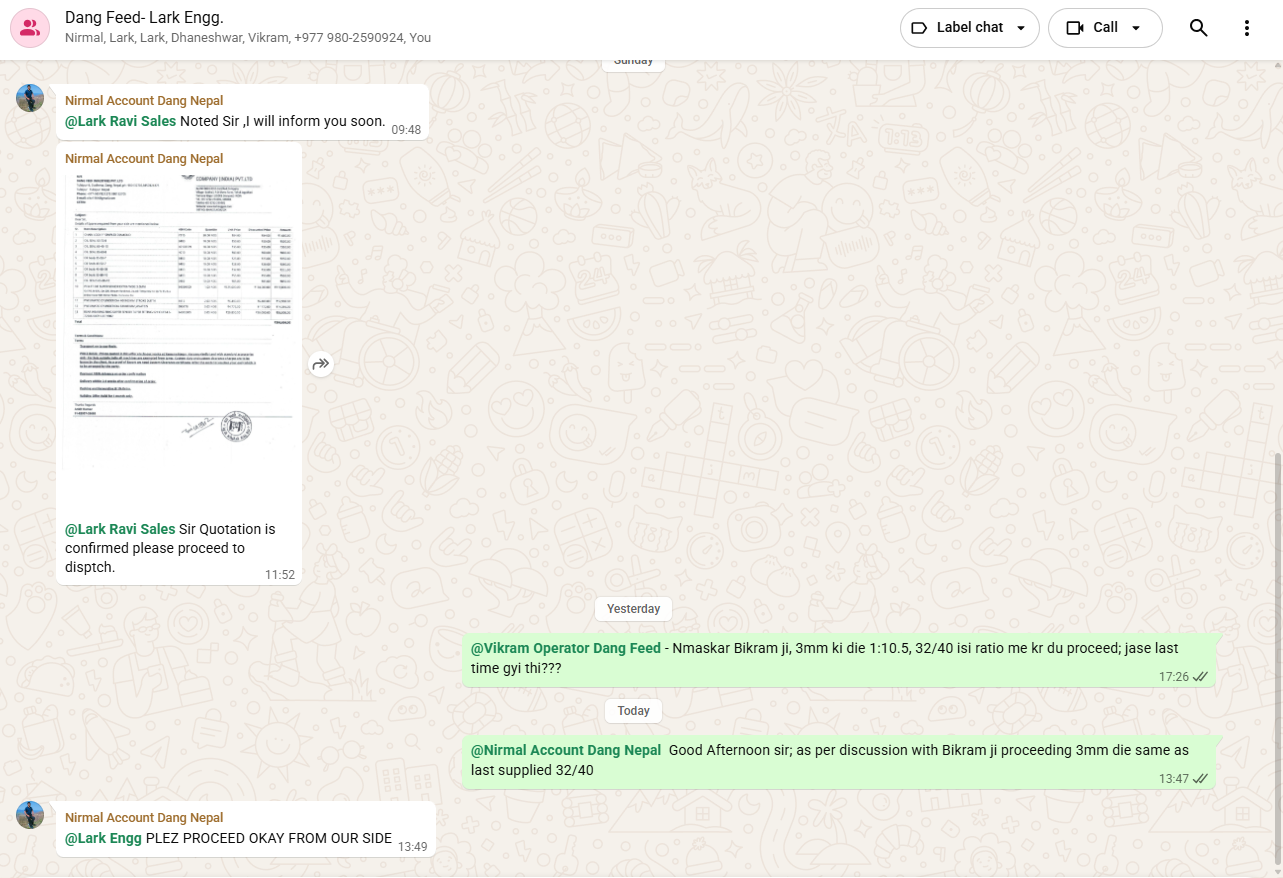
Task: Click the Yesterday date separator chip
Action: coord(633,609)
